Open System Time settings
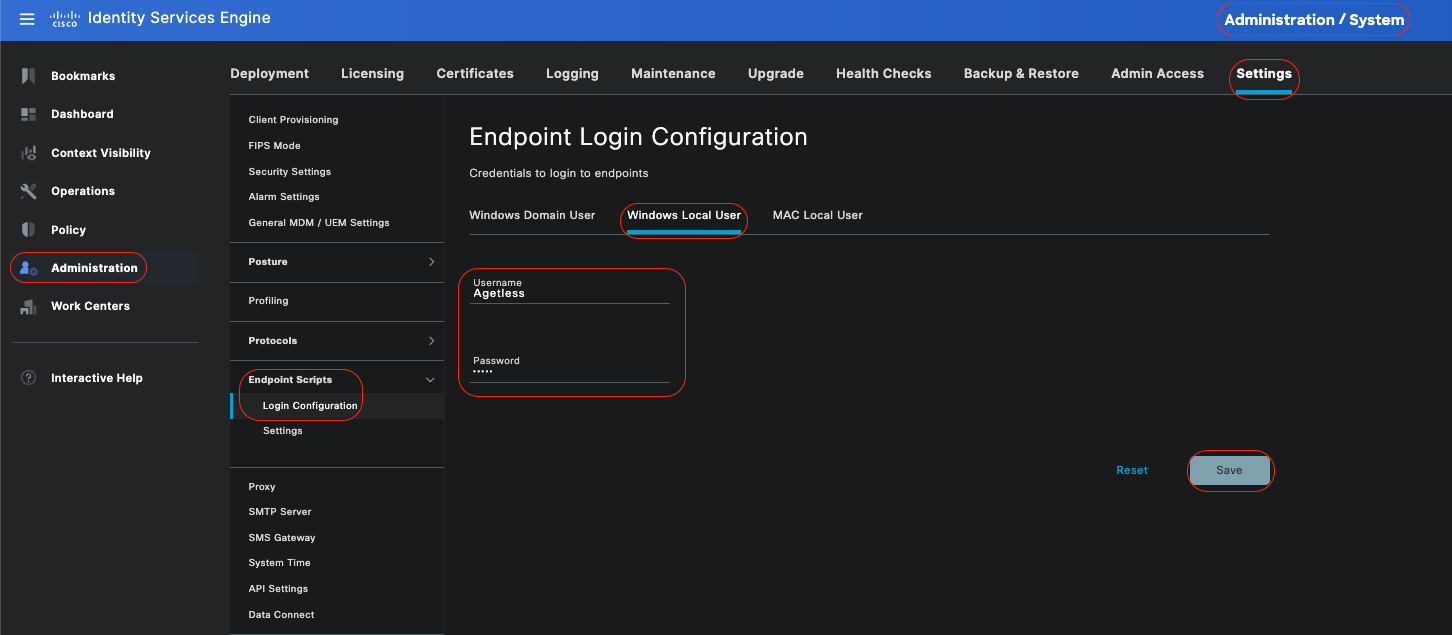Screen dimensions: 1452x635 click(279, 563)
